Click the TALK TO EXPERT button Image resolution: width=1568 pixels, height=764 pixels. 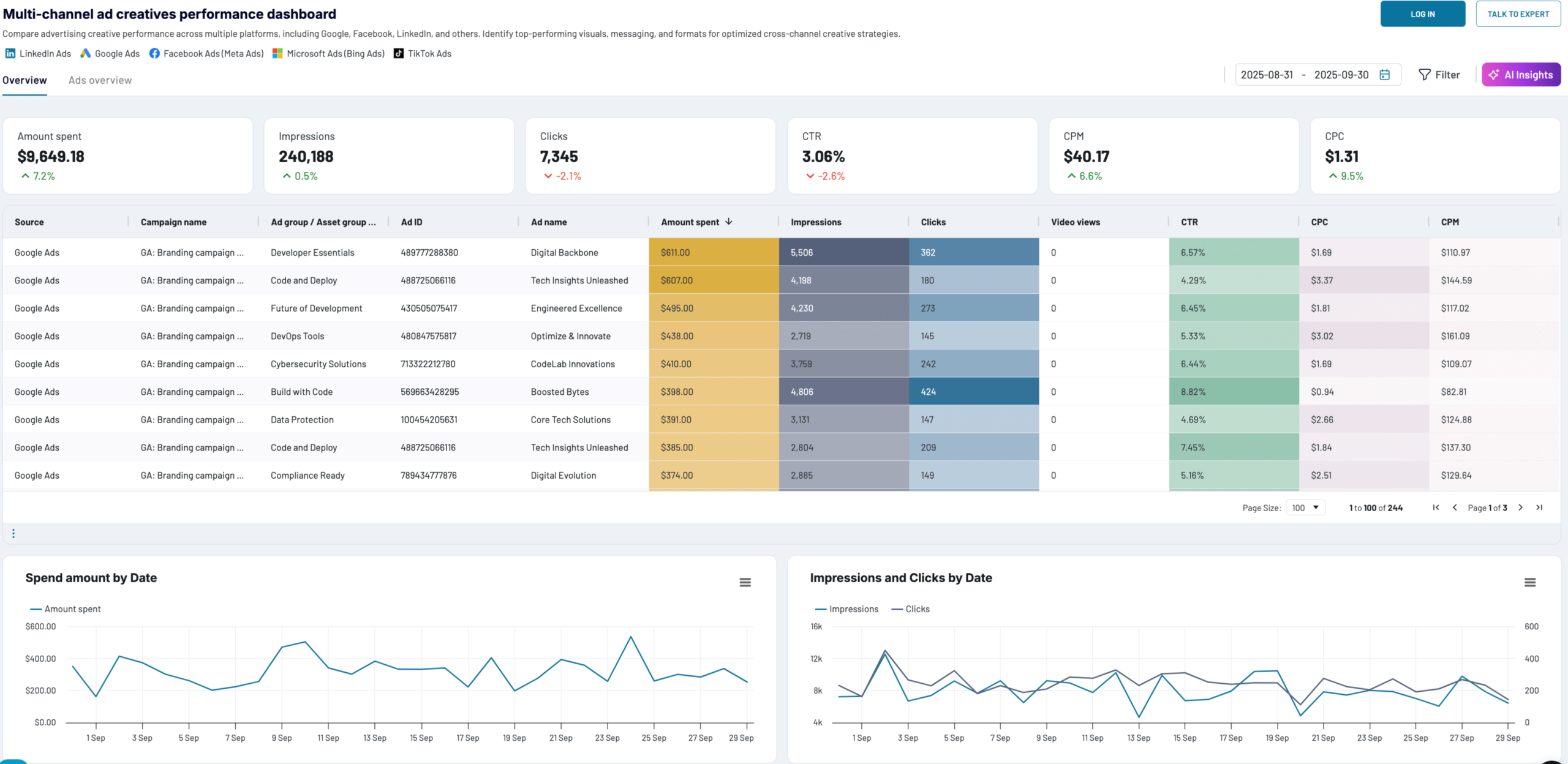pyautogui.click(x=1518, y=14)
